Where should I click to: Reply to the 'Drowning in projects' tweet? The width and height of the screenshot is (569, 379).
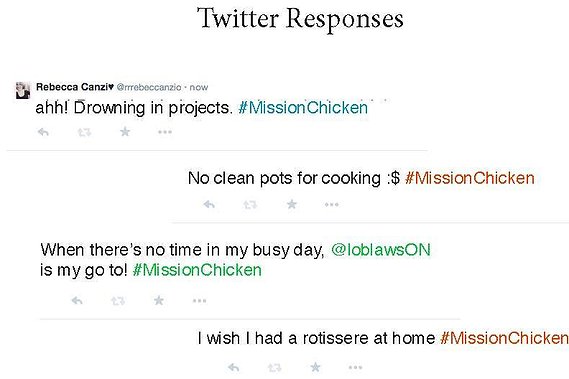43,132
